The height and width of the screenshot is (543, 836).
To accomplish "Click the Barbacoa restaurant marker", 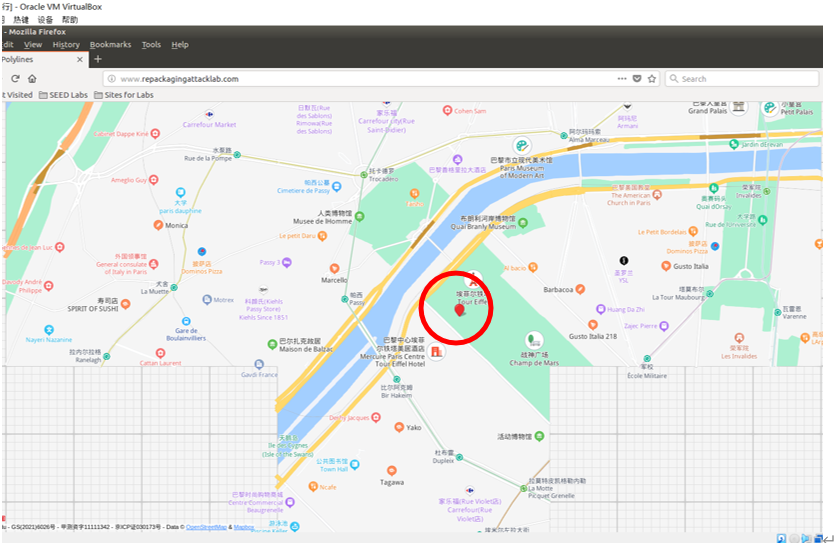I will point(580,289).
